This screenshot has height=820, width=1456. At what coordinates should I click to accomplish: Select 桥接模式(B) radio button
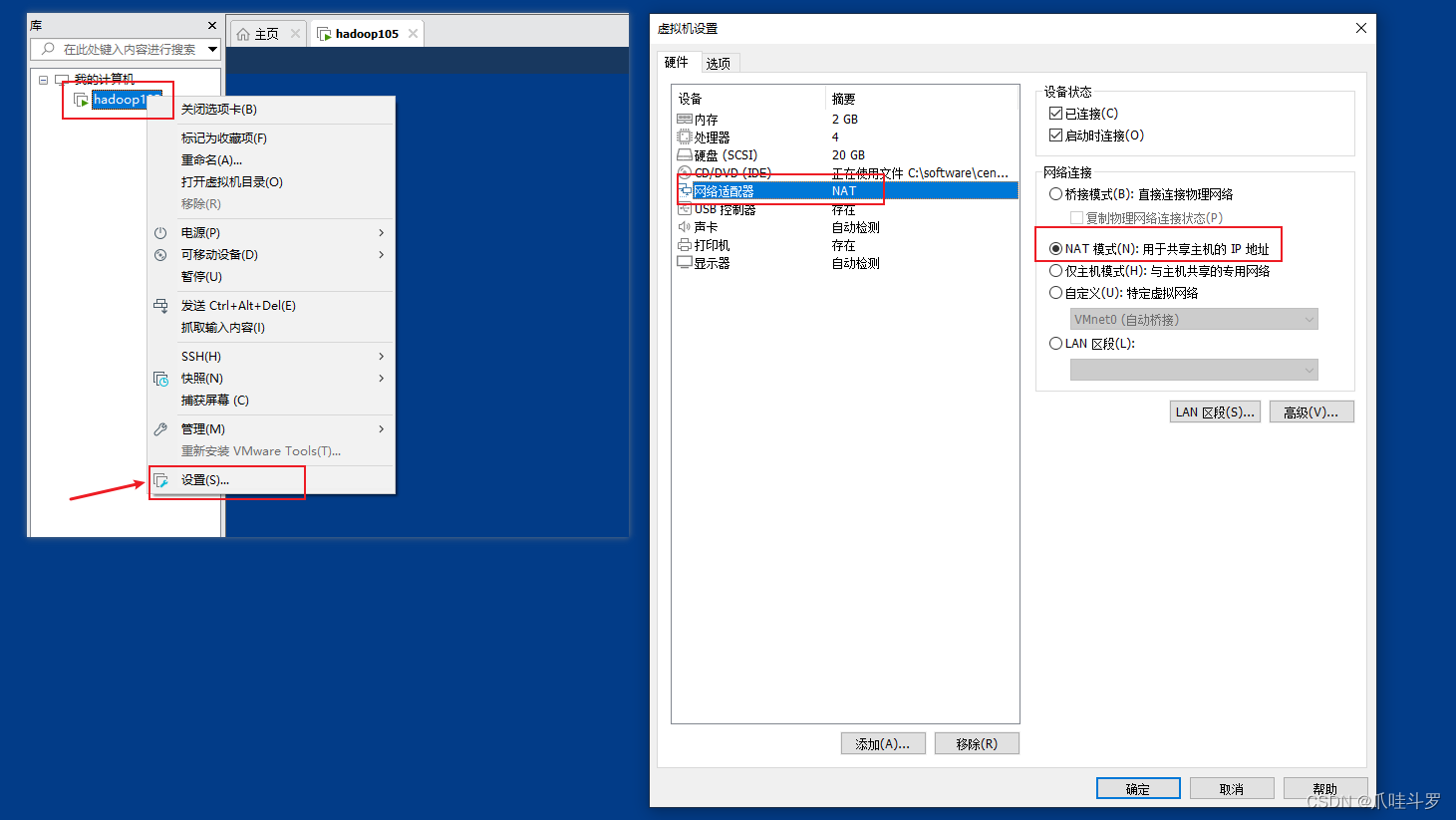pos(1055,194)
